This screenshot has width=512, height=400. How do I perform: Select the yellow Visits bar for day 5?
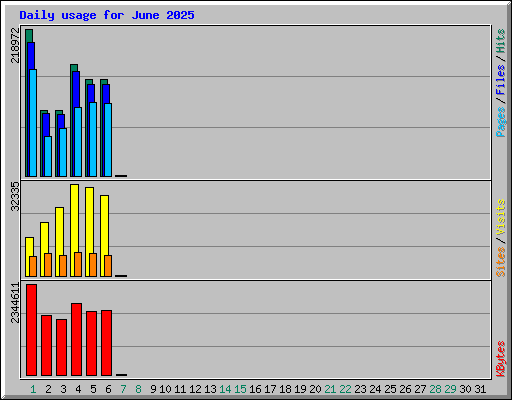click(89, 220)
